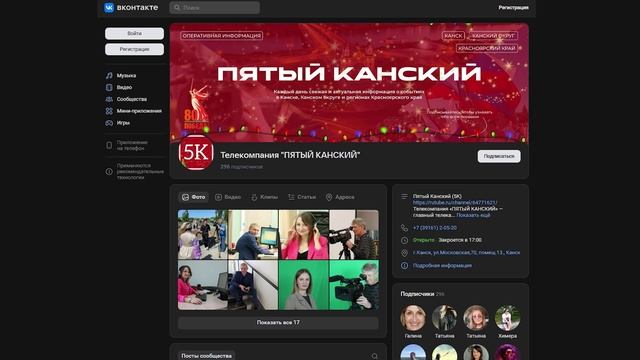Expand description with Показать ещё
The height and width of the screenshot is (360, 640).
pyautogui.click(x=473, y=215)
